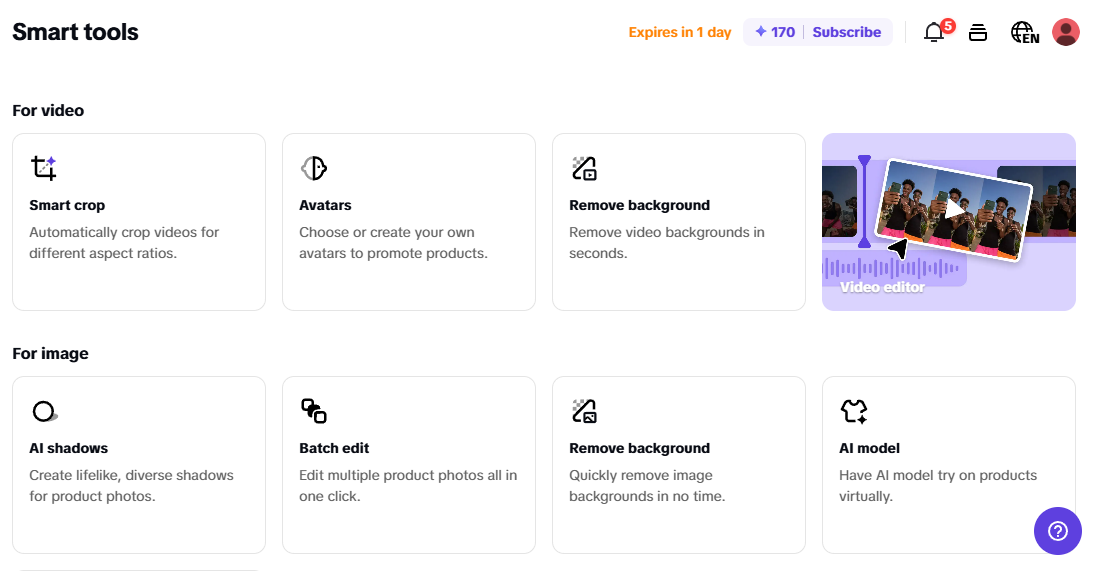Click the help question mark button
1096x571 pixels.
point(1057,530)
